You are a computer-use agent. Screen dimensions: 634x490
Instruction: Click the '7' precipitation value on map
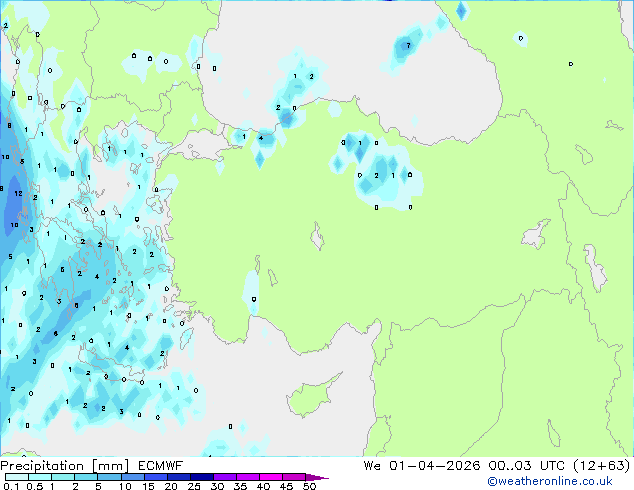point(408,45)
